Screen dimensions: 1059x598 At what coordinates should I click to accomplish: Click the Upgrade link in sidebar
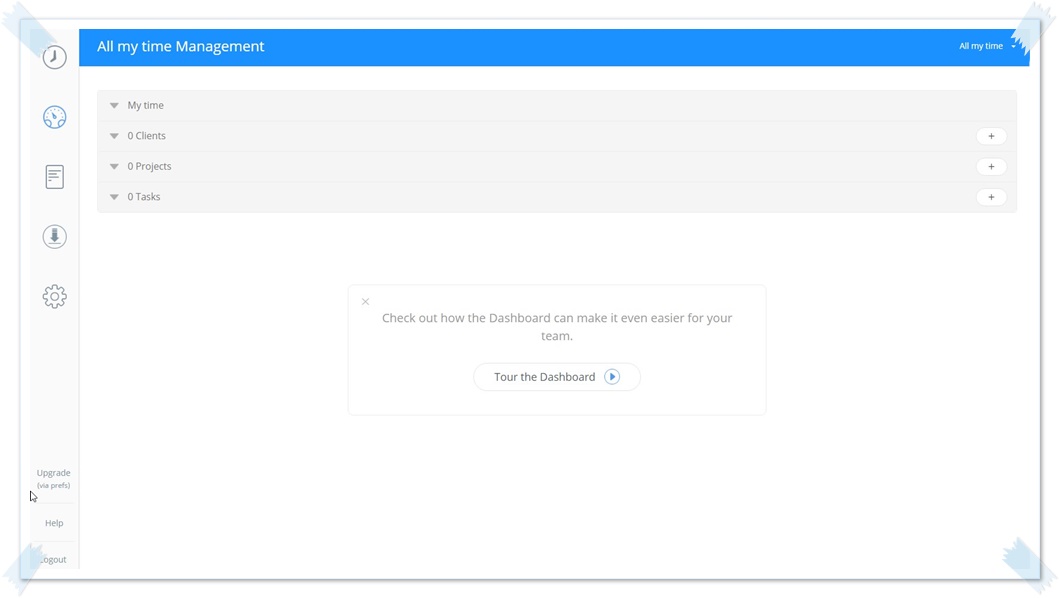[x=54, y=473]
